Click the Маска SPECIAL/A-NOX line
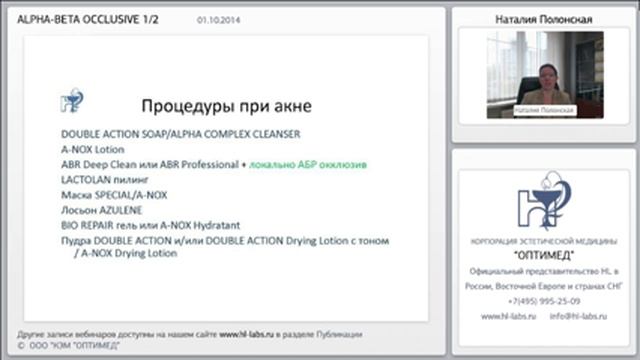Viewport: 640px width, 360px height. click(x=114, y=195)
